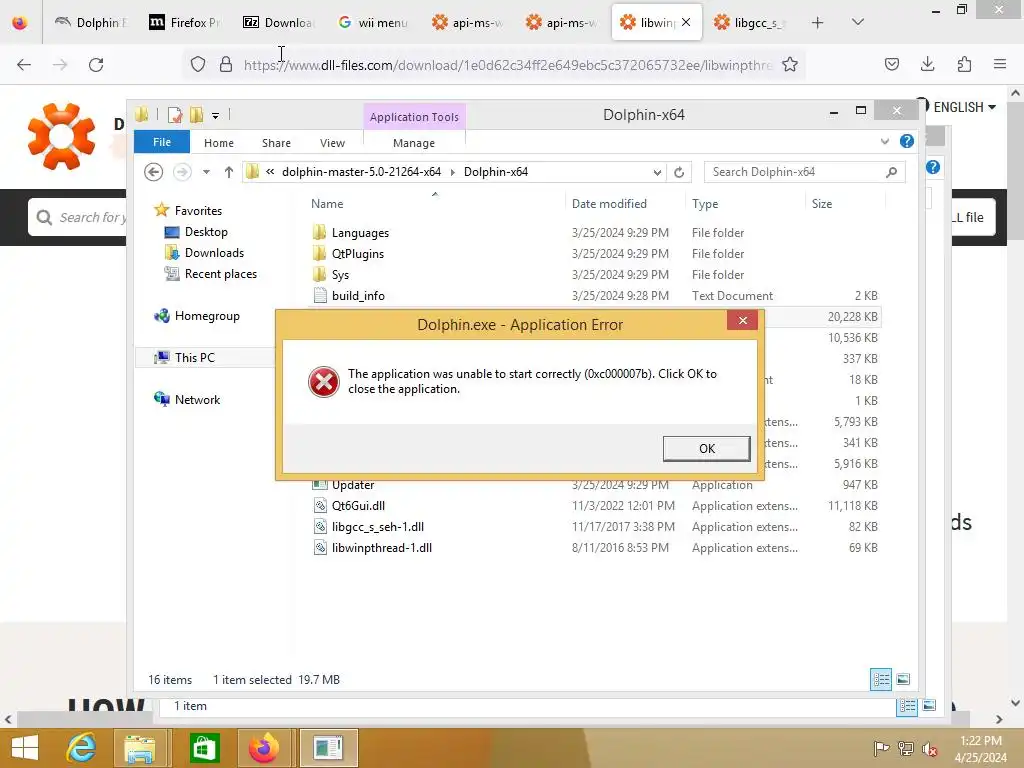Close the libwinpthread Firefox tab

(686, 22)
